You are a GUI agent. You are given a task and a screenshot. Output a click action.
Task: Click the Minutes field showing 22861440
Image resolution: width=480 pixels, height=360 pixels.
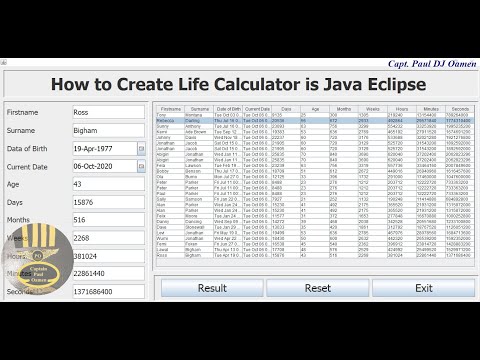(109, 273)
